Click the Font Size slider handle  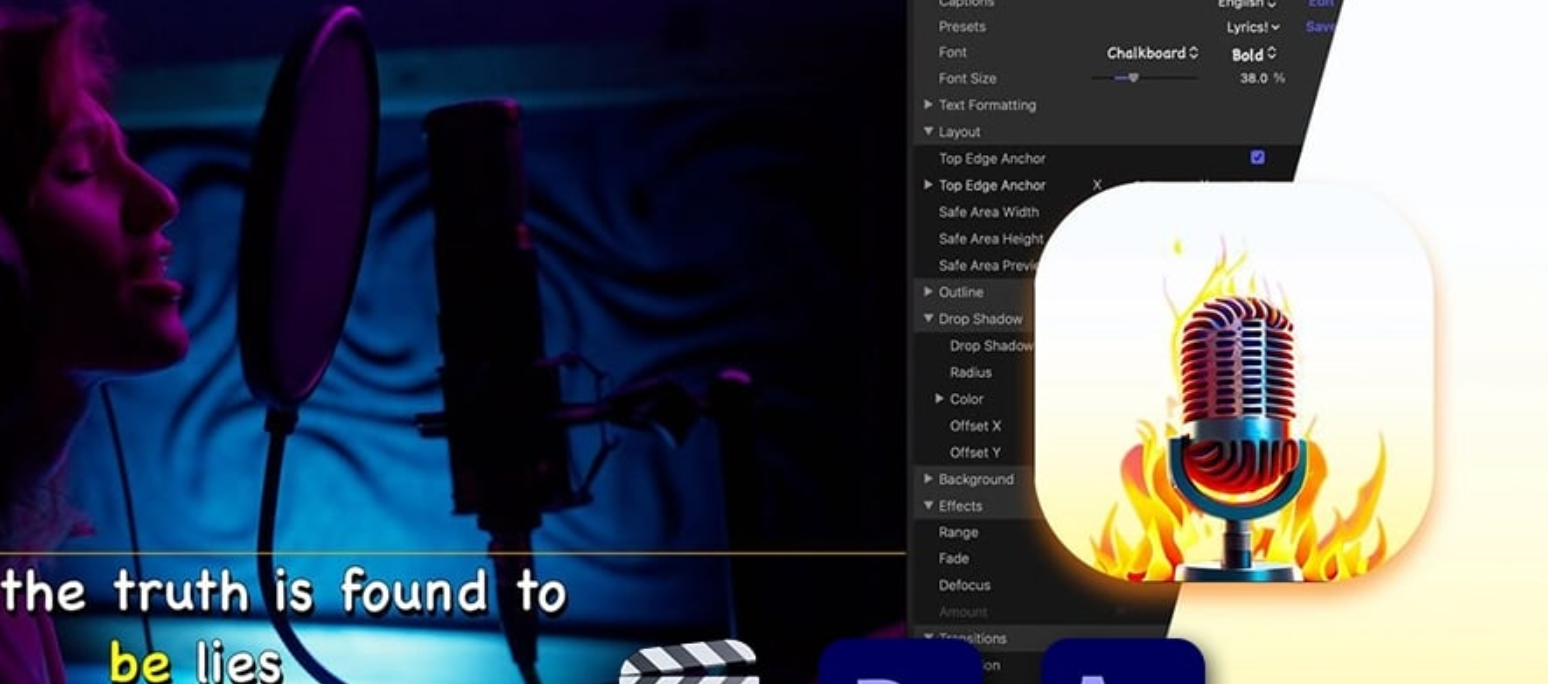pyautogui.click(x=1133, y=78)
